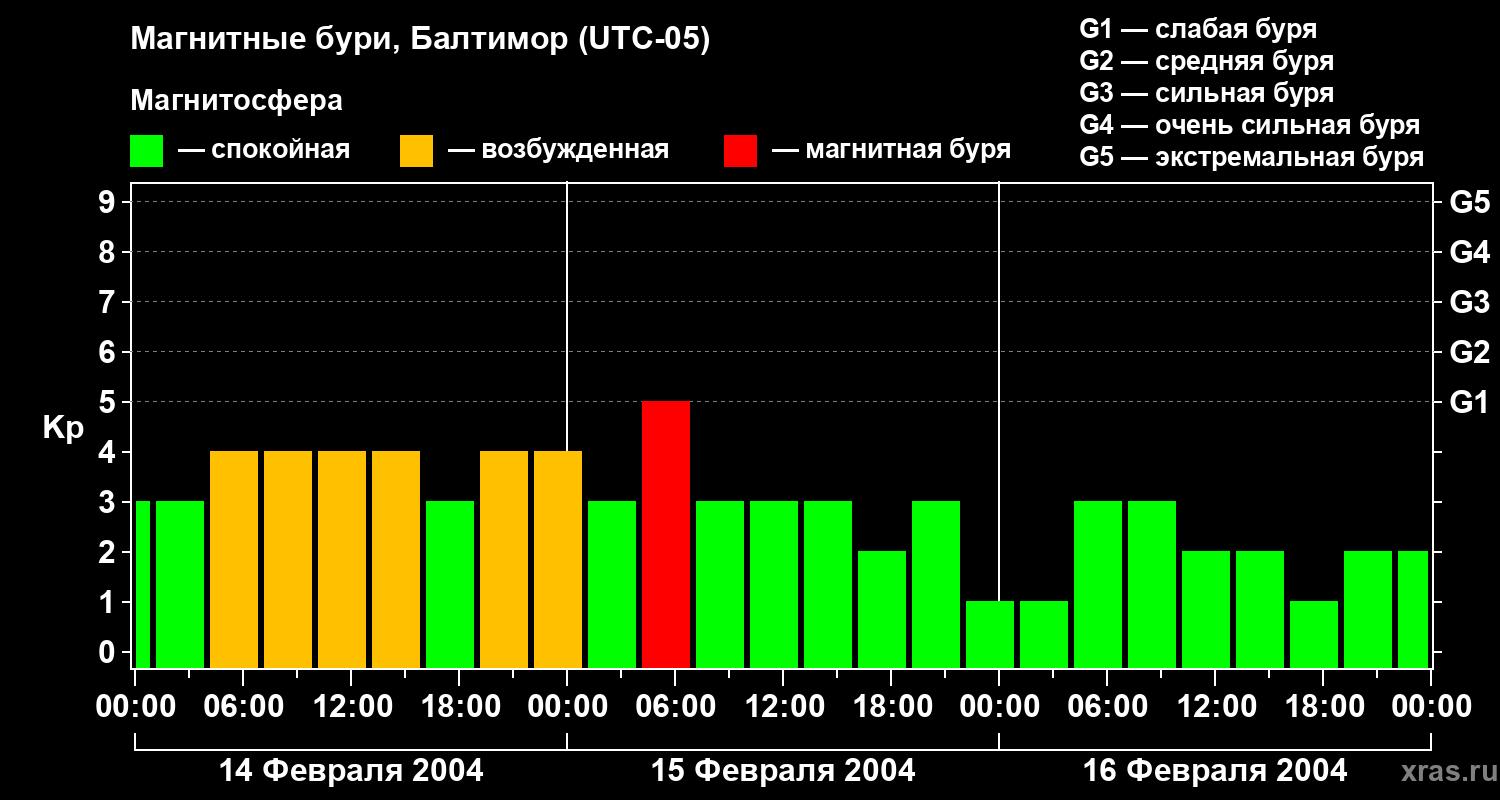Click the '— спокойная' legend label
This screenshot has height=800, width=1500.
(x=264, y=151)
